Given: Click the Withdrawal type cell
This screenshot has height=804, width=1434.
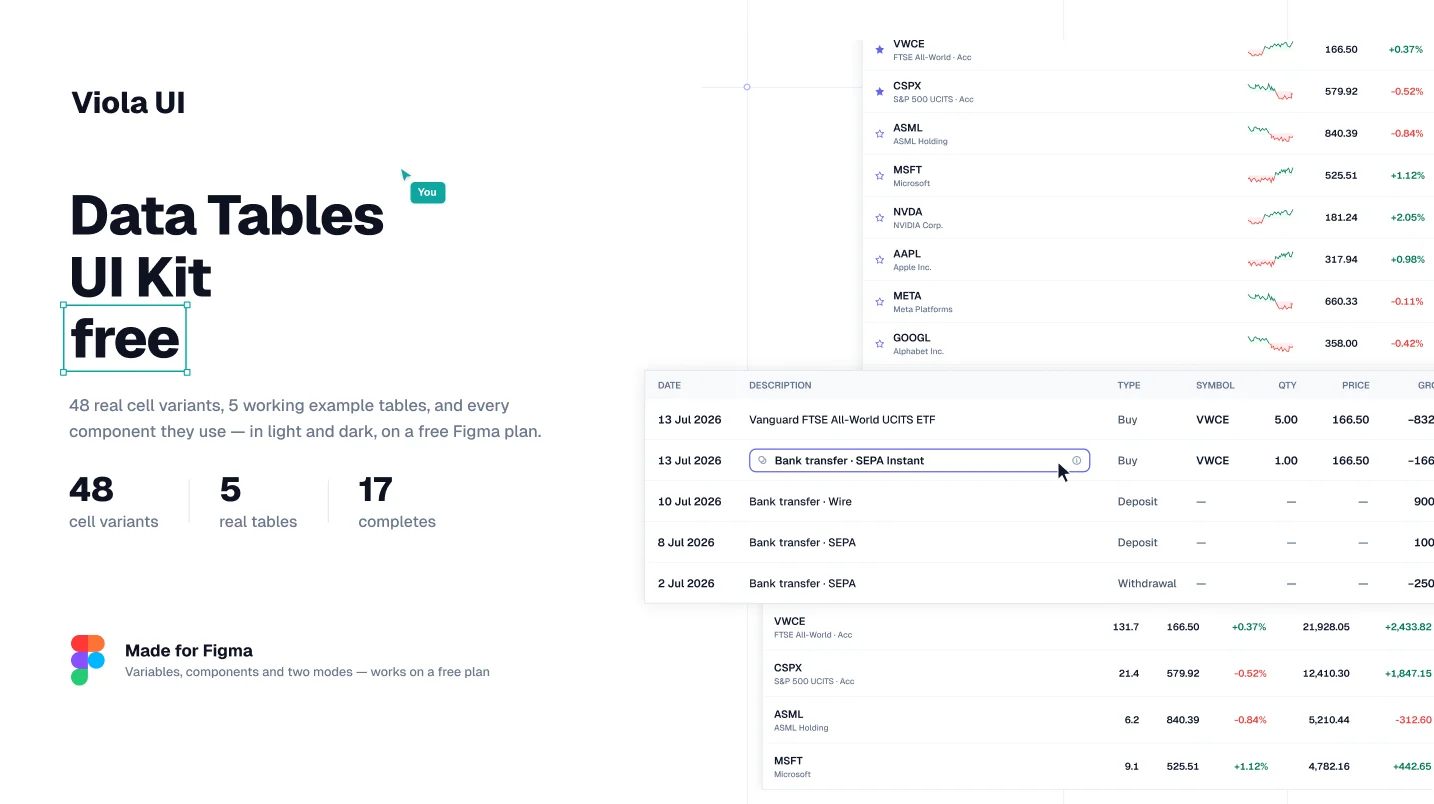Looking at the screenshot, I should pos(1147,583).
